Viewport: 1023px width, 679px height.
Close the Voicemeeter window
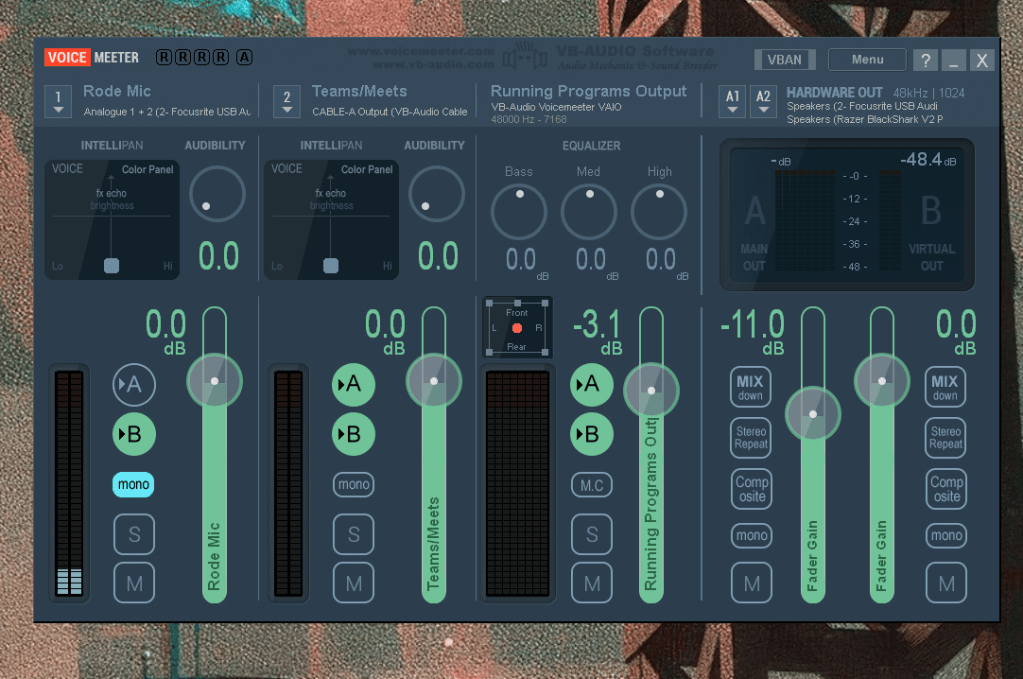pyautogui.click(x=982, y=60)
